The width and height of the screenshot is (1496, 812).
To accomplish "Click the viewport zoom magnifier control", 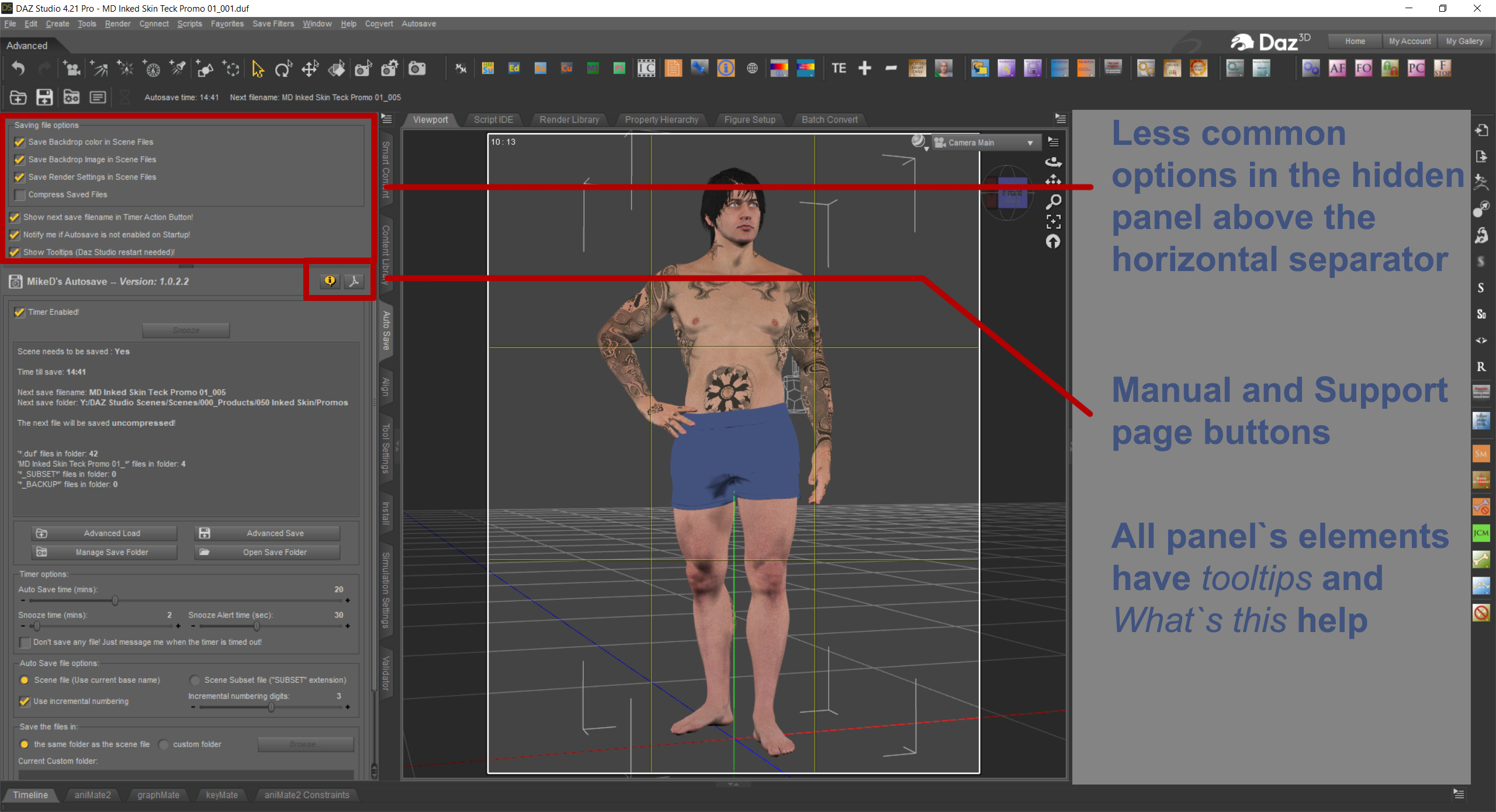I will (x=1053, y=202).
